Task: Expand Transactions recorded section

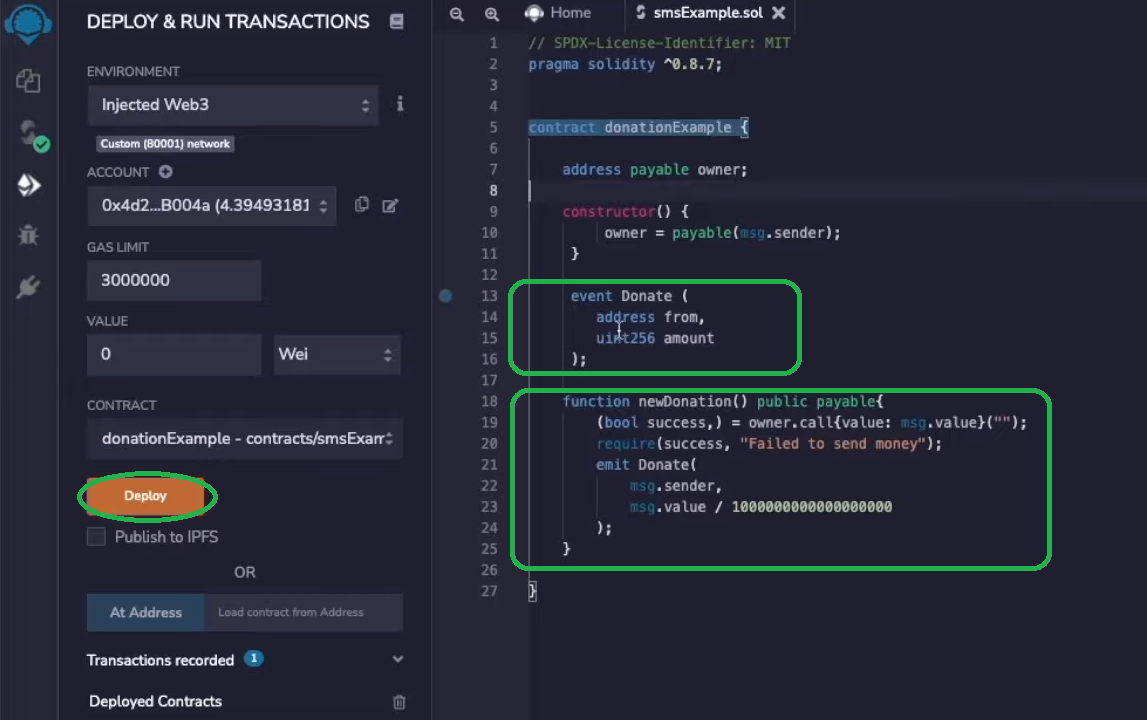Action: point(397,659)
